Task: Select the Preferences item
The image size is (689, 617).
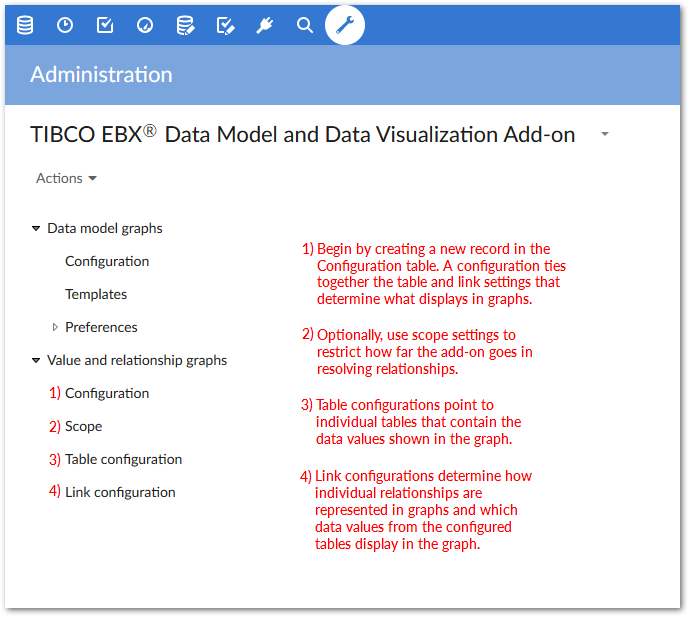Action: click(x=102, y=327)
